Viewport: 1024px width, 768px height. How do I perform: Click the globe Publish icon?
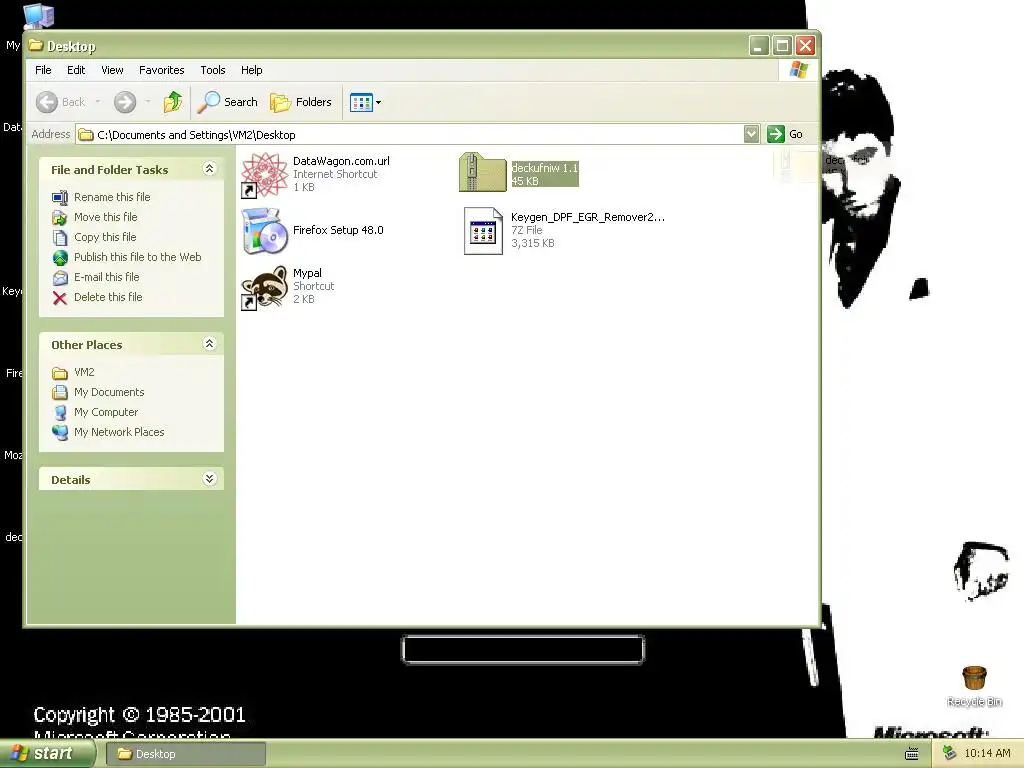pyautogui.click(x=60, y=257)
